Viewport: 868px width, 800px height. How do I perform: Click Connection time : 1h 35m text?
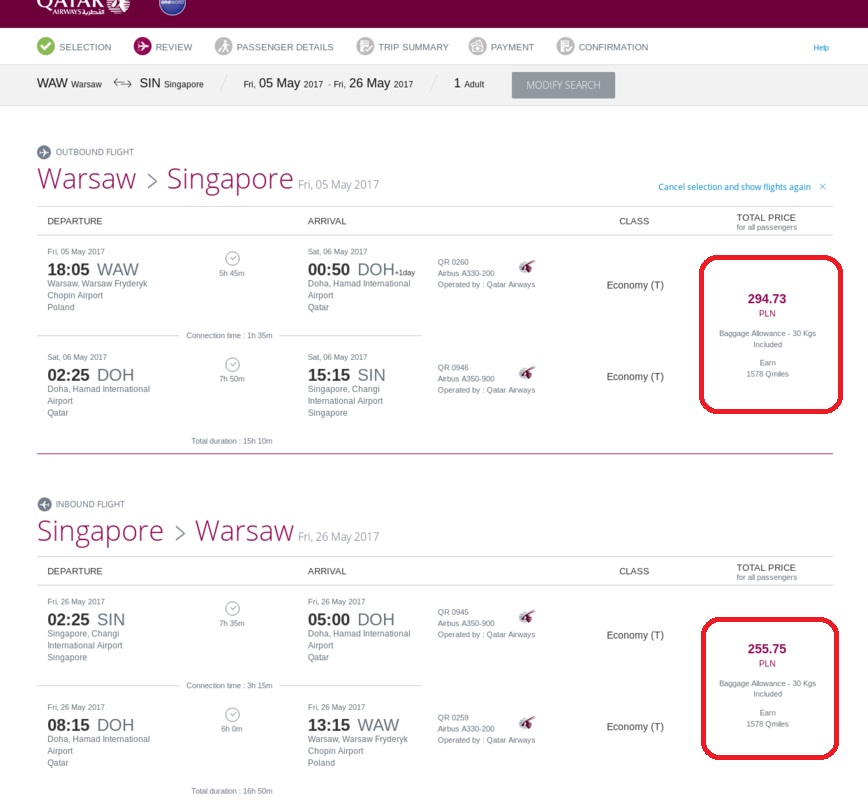[229, 336]
